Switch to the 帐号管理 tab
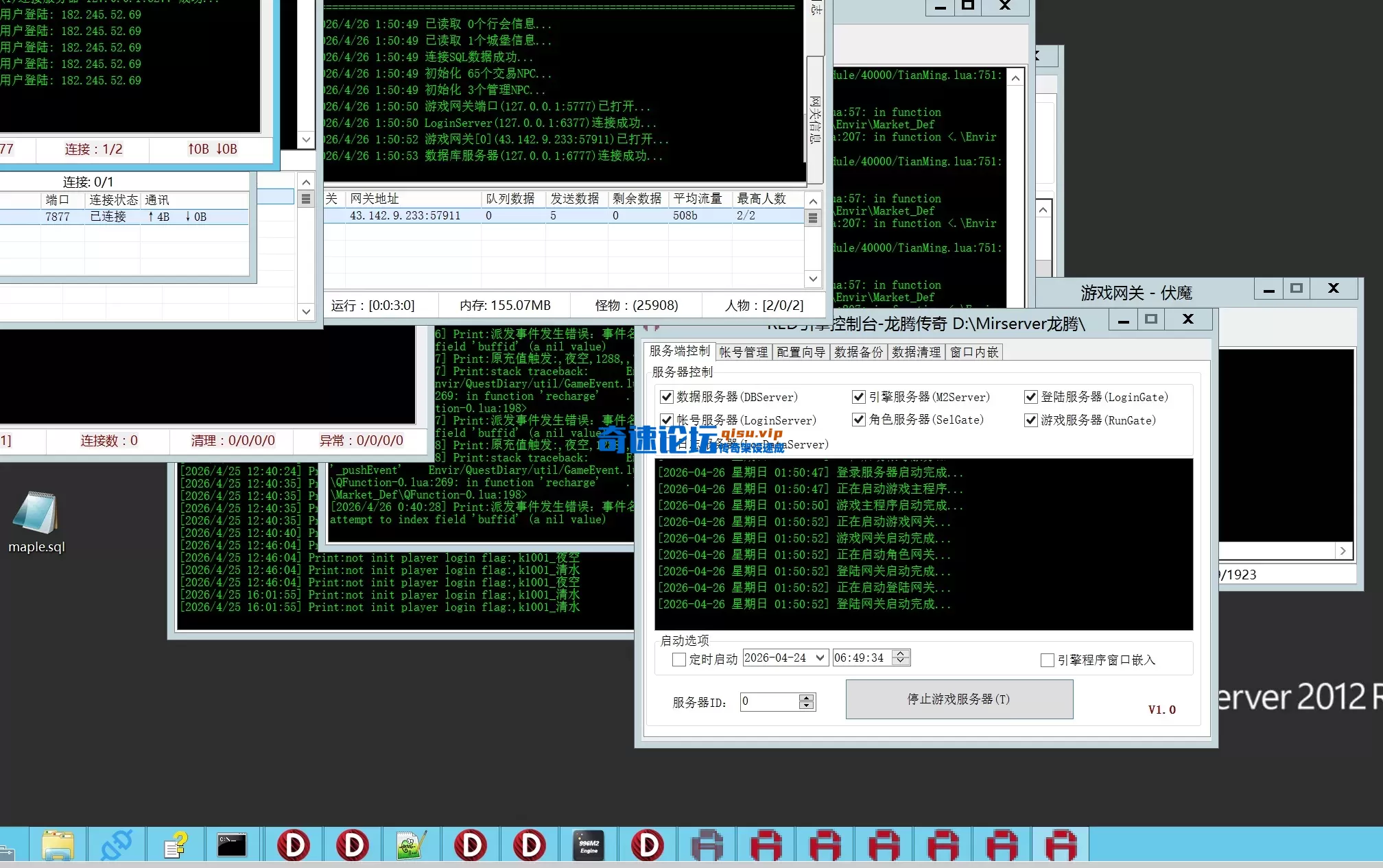The width and height of the screenshot is (1383, 868). [x=743, y=351]
